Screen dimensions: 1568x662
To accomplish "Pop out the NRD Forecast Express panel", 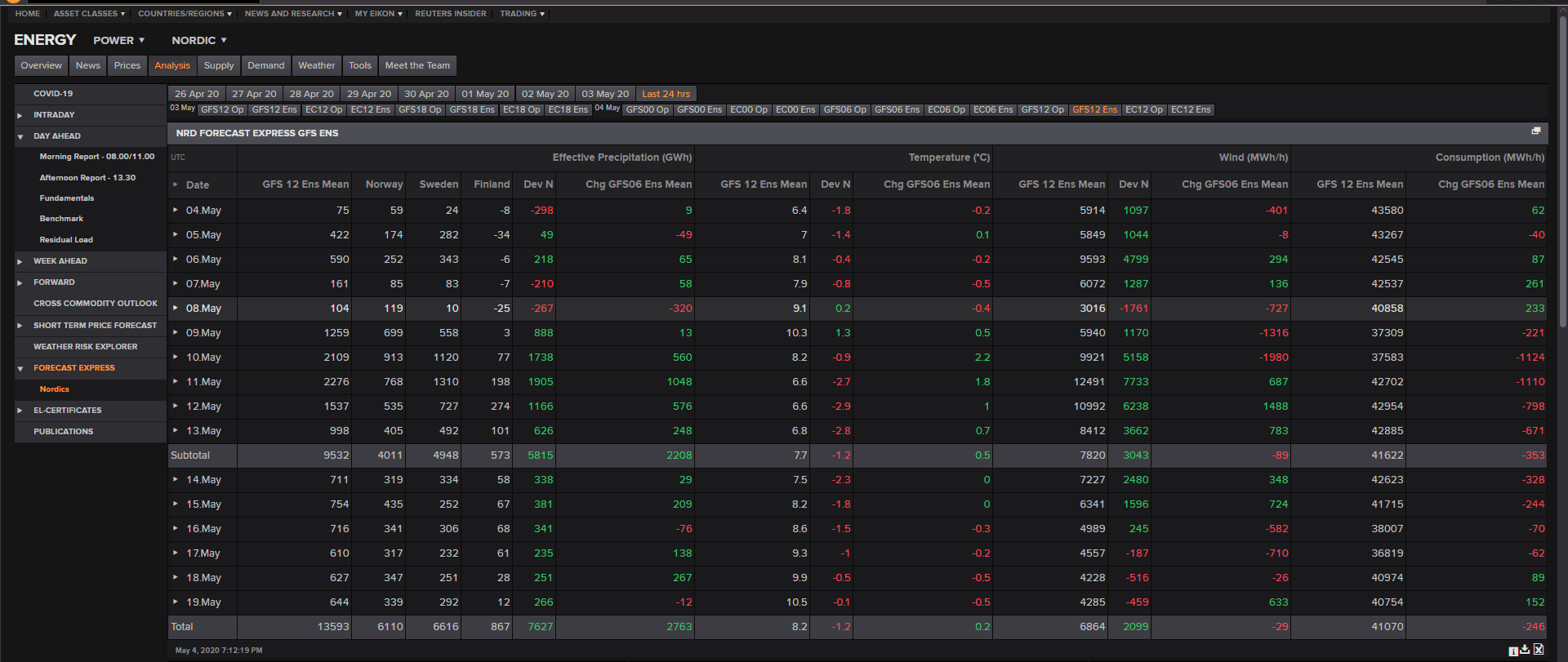I will [x=1535, y=131].
